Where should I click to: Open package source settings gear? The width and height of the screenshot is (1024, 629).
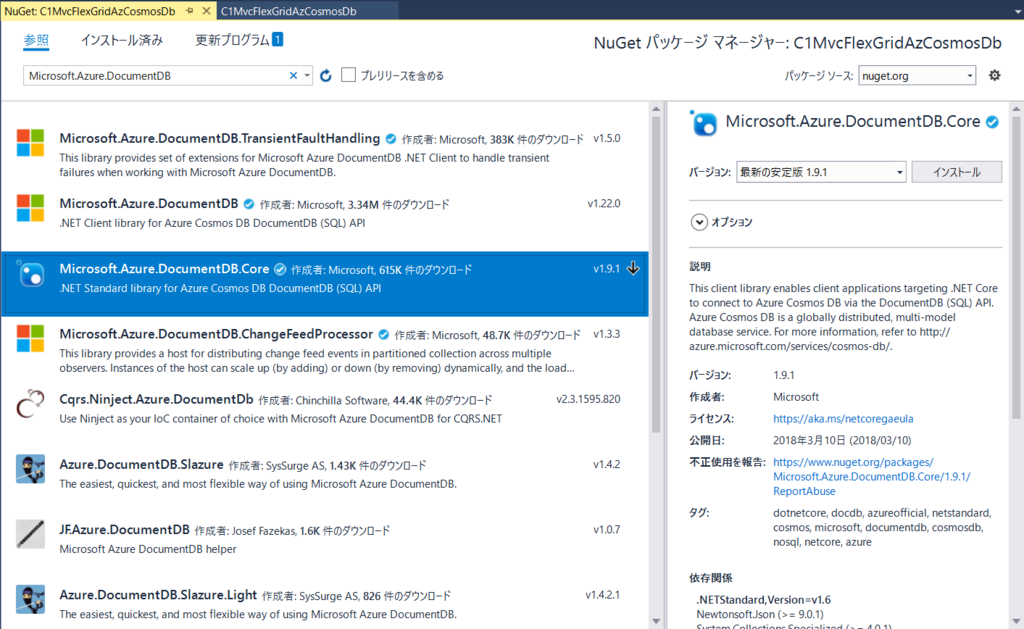tap(995, 75)
